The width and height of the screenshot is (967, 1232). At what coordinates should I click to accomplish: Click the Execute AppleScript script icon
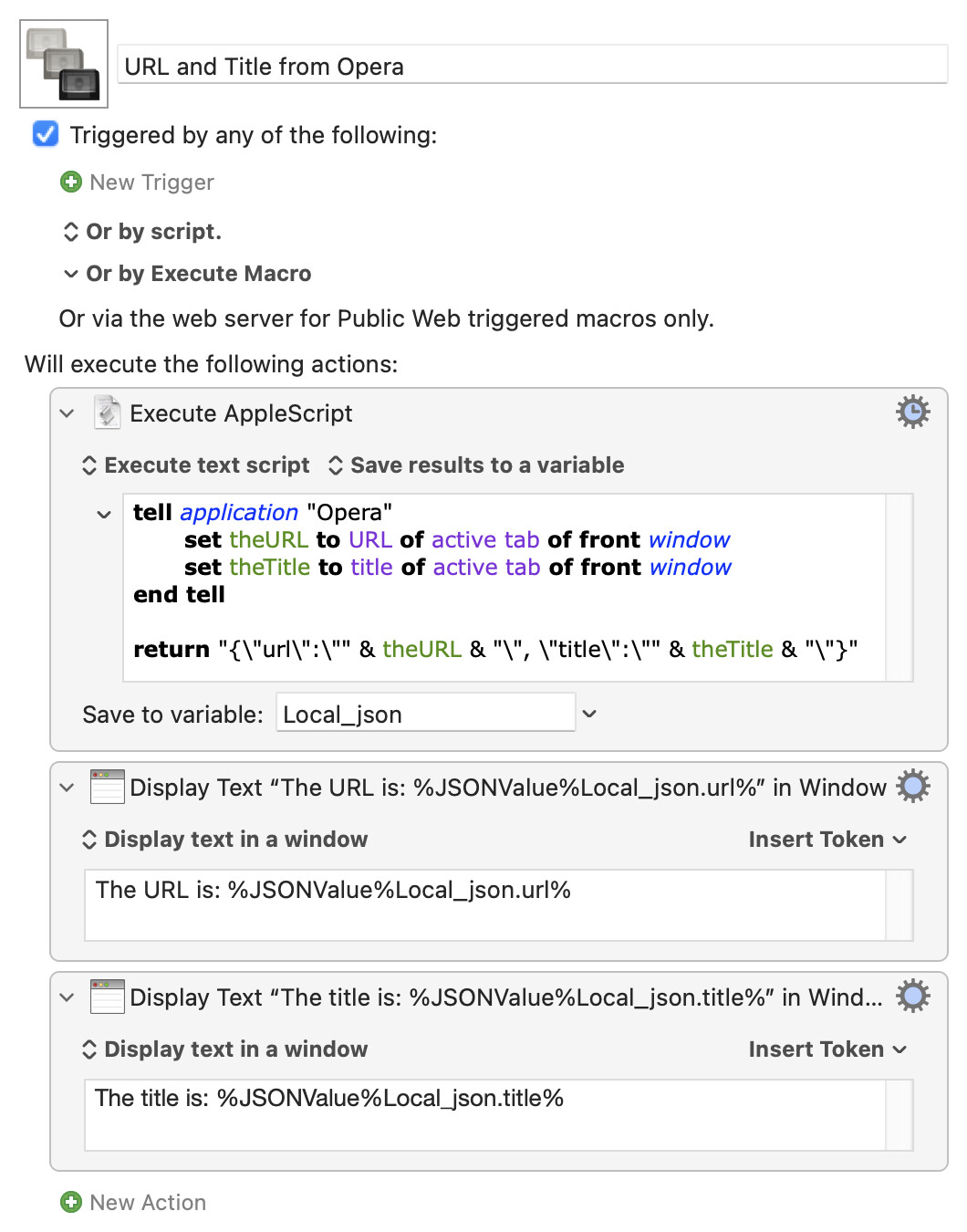click(108, 412)
